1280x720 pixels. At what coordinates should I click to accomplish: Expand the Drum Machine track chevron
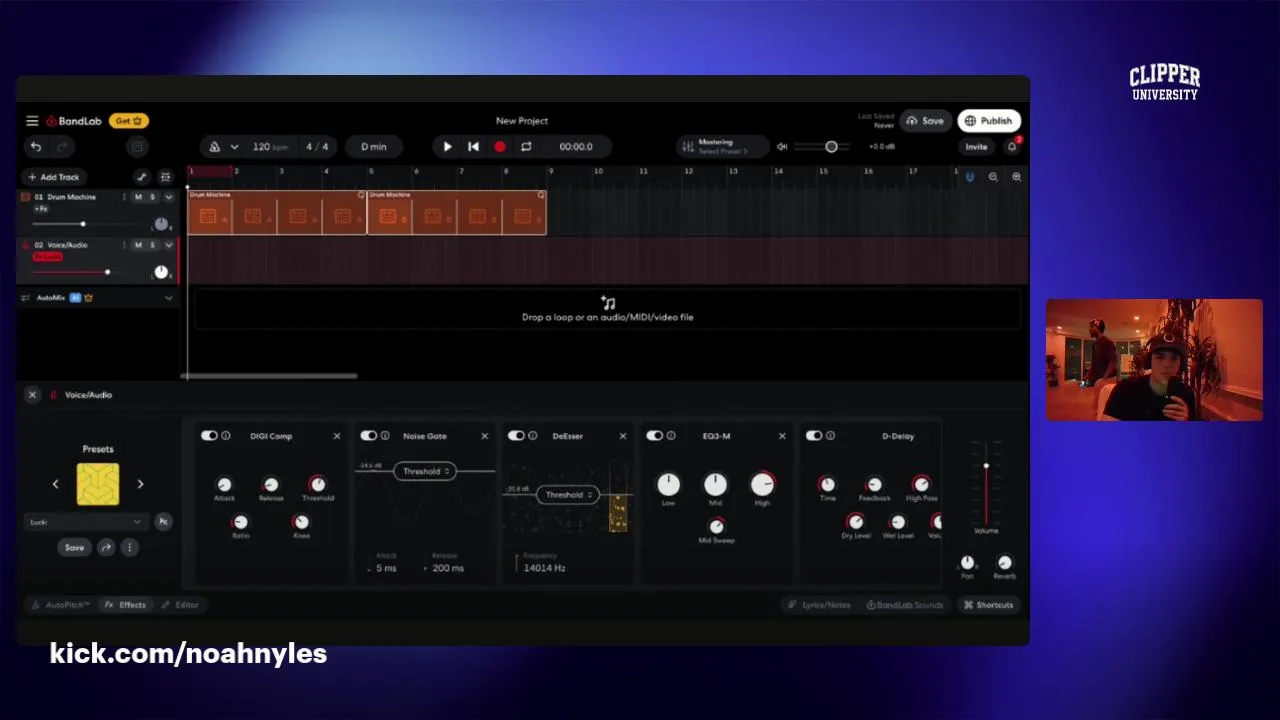[x=168, y=197]
